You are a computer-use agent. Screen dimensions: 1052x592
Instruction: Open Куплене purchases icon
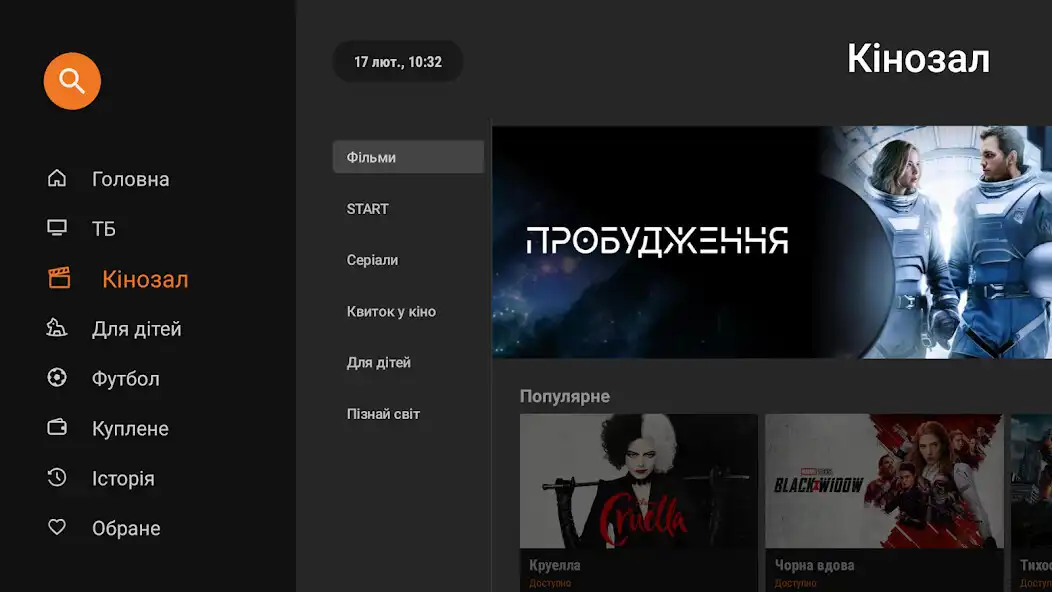(59, 428)
